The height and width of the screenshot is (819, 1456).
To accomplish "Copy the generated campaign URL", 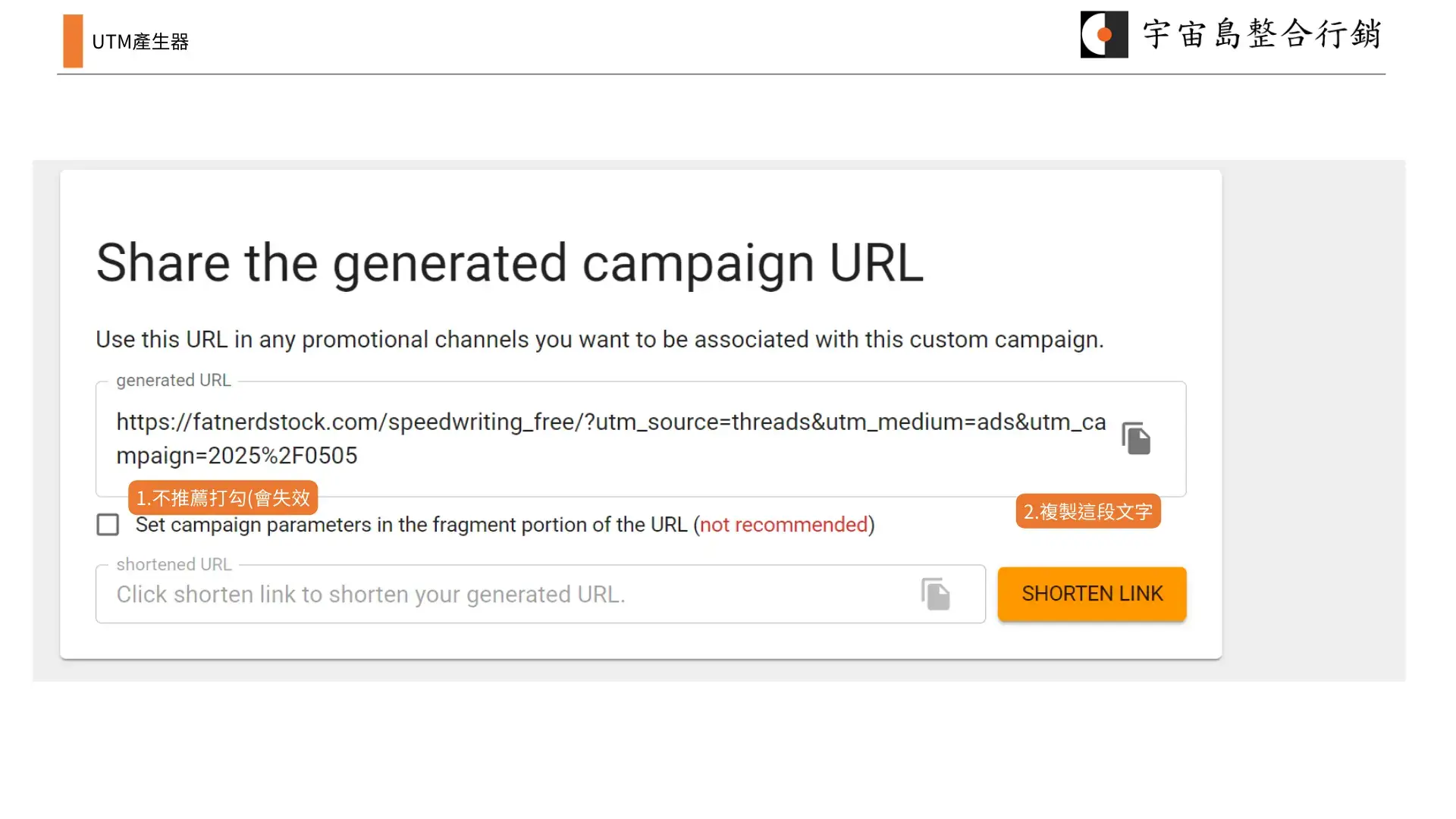I will [x=1136, y=438].
